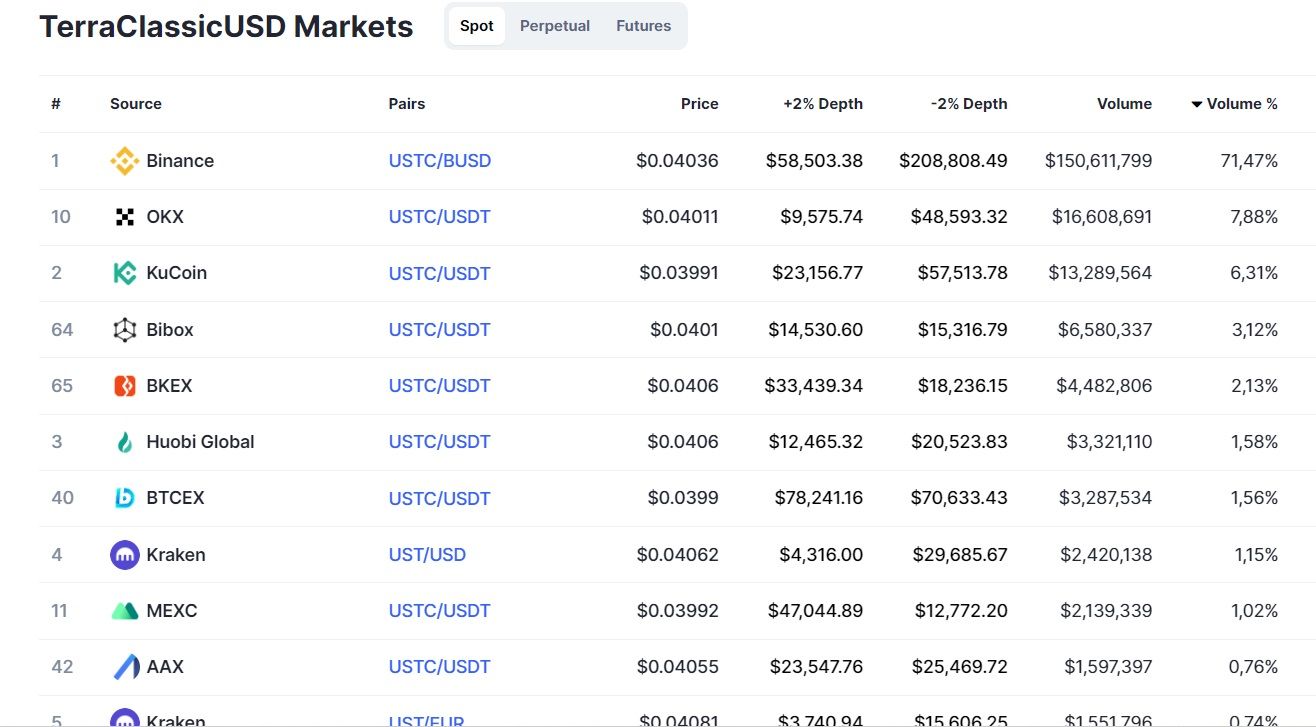Click the MEXC logo icon

pos(124,611)
